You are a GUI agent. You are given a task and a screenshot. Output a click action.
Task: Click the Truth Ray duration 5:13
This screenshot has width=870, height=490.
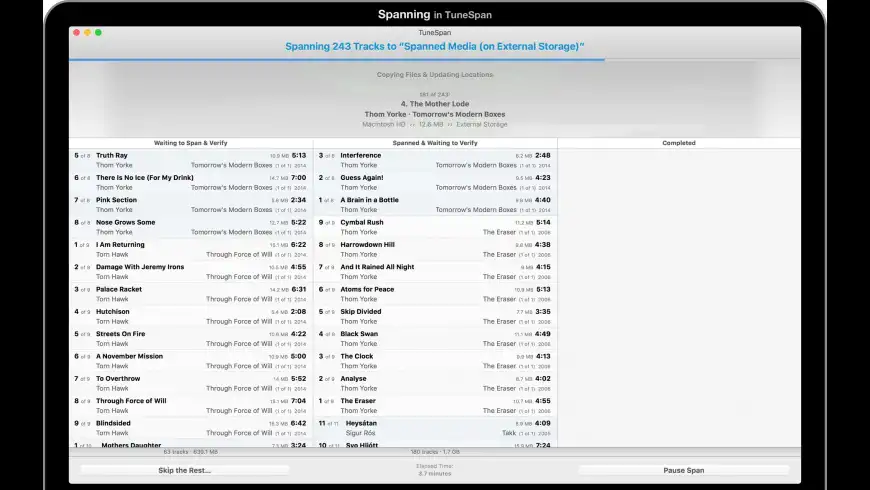[x=299, y=155]
